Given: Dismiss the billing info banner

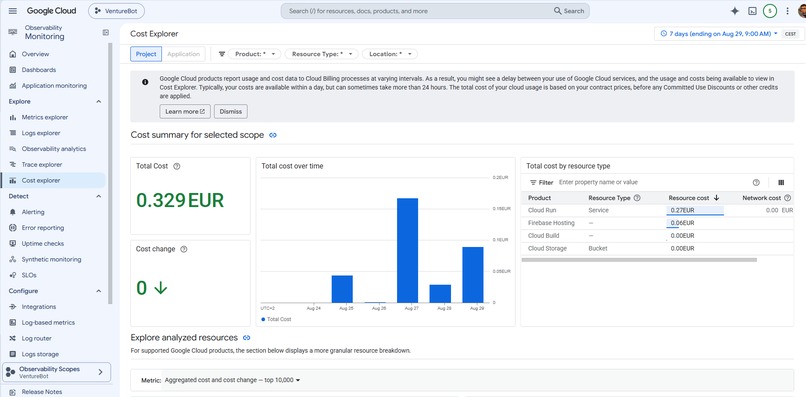Looking at the screenshot, I should pos(231,112).
